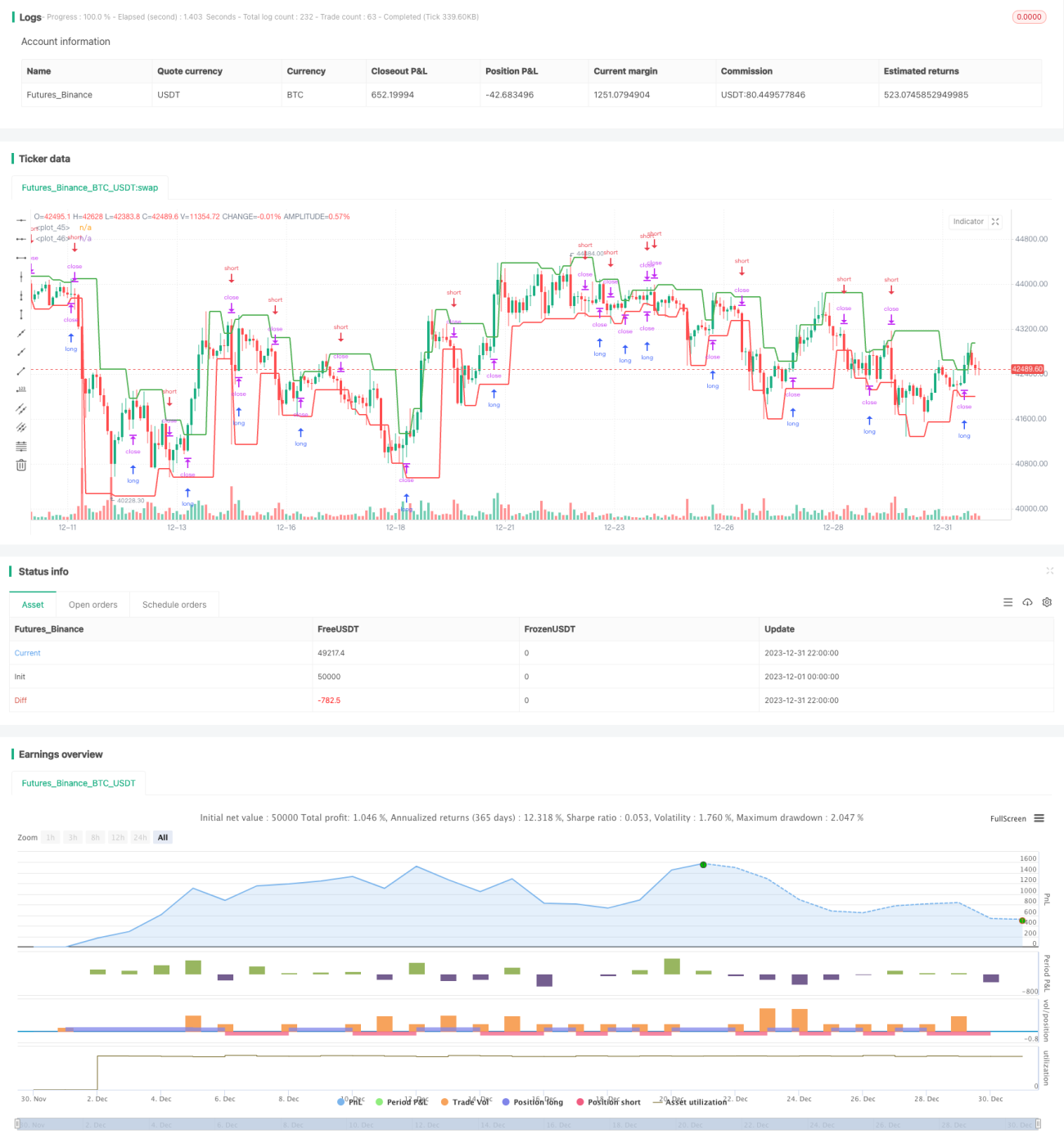The height and width of the screenshot is (1148, 1064).
Task: Click the FullScreen button in Earnings overview
Action: [x=1008, y=818]
